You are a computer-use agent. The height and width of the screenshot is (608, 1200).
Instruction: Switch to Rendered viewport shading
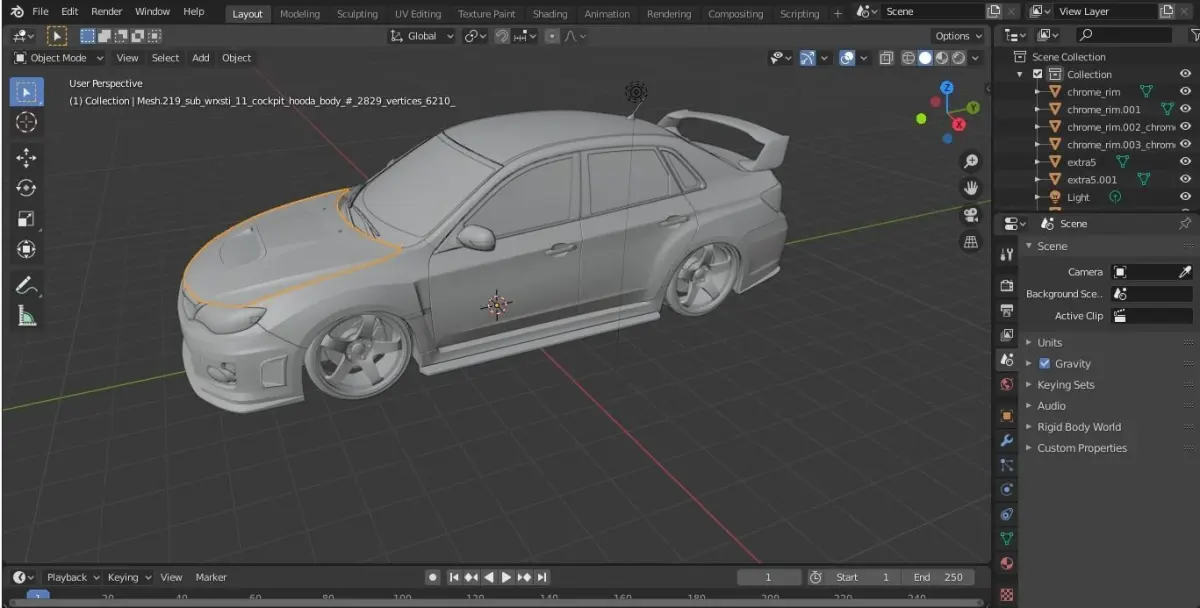tap(959, 58)
